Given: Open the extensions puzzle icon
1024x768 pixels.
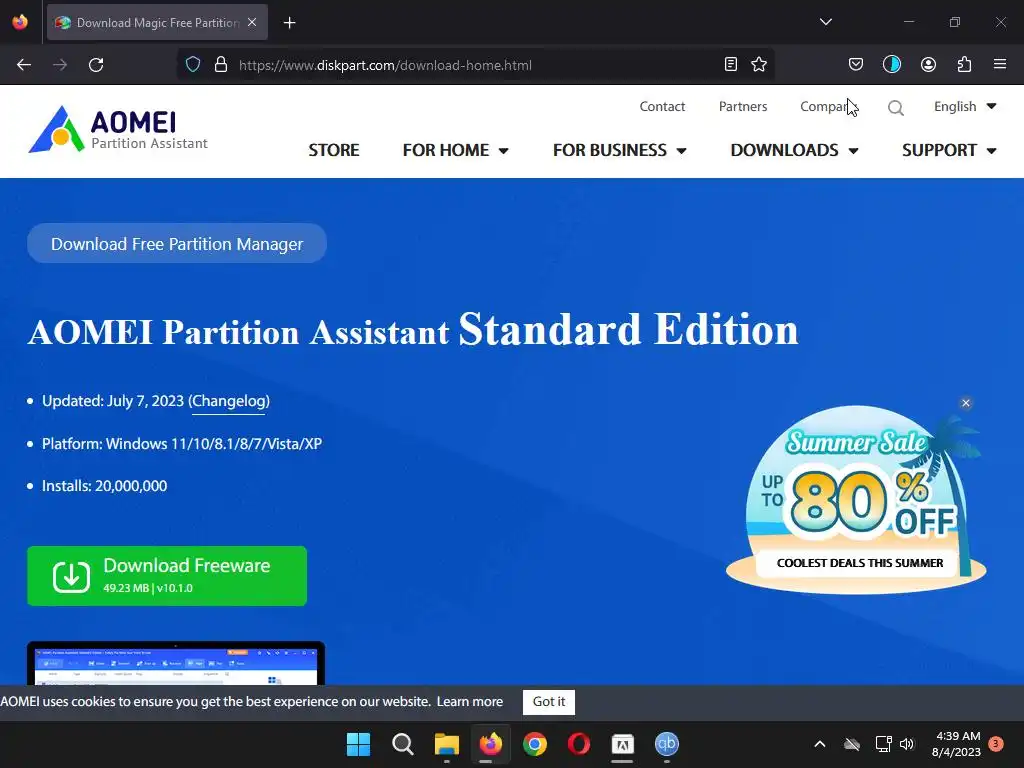Looking at the screenshot, I should (964, 64).
